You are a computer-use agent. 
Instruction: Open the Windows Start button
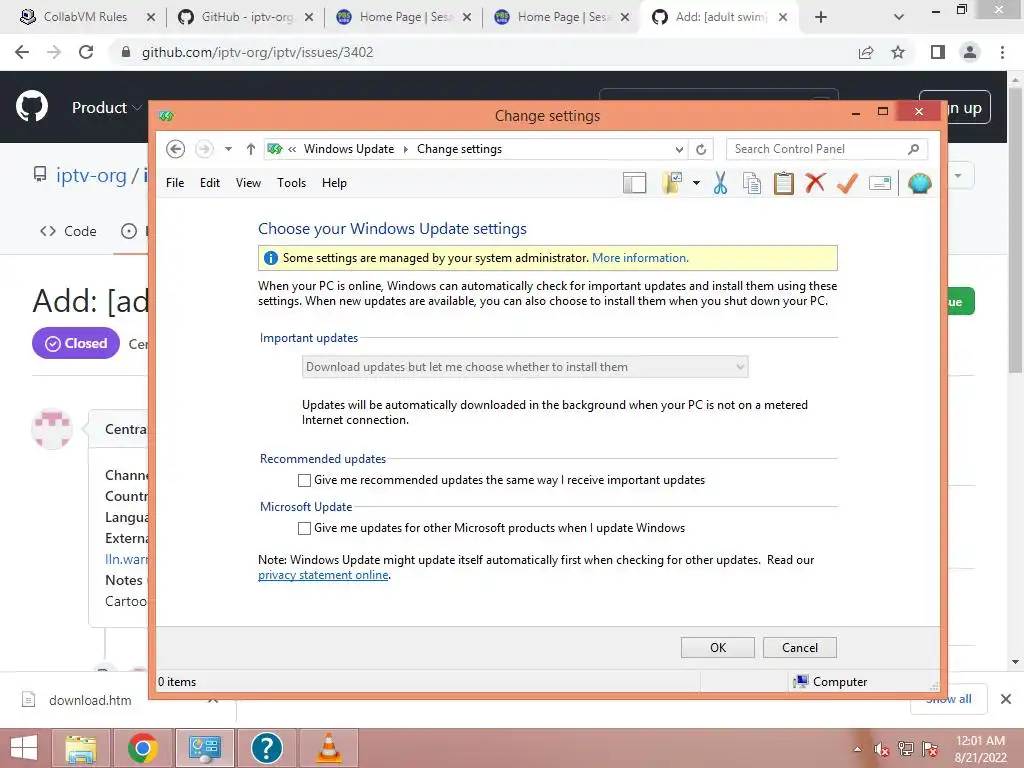24,748
